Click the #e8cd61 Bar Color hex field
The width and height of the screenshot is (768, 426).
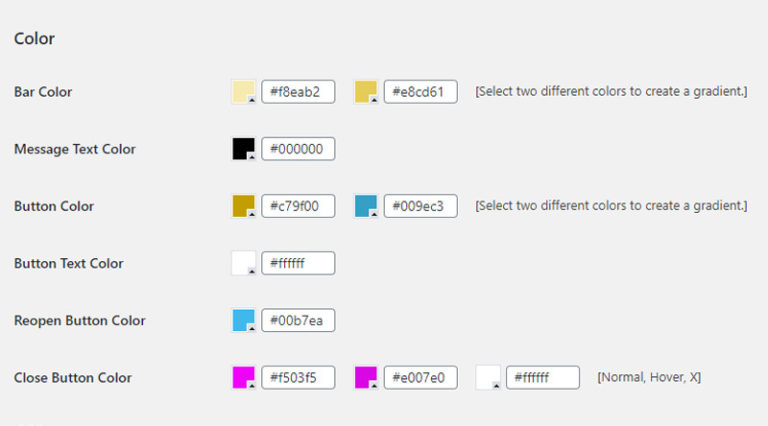pyautogui.click(x=420, y=92)
